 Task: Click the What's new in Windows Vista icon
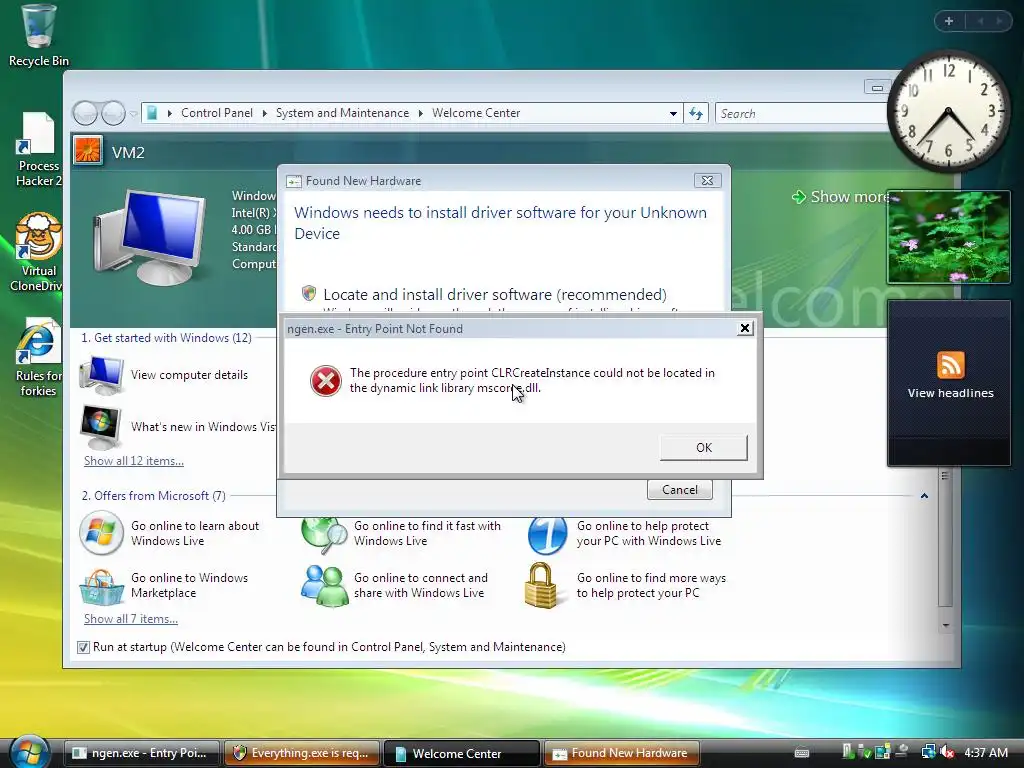(101, 427)
